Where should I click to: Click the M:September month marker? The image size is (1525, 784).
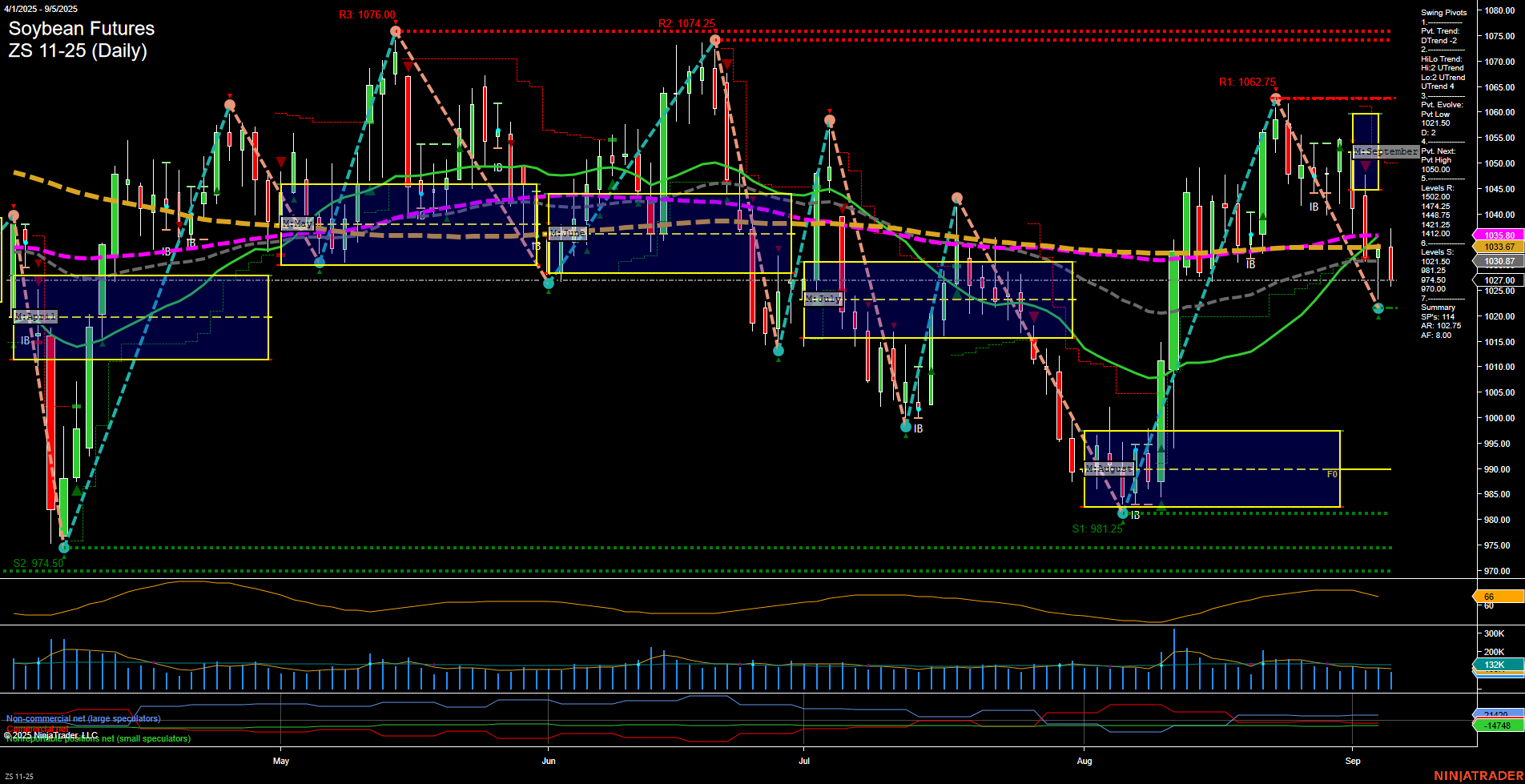click(x=1386, y=151)
